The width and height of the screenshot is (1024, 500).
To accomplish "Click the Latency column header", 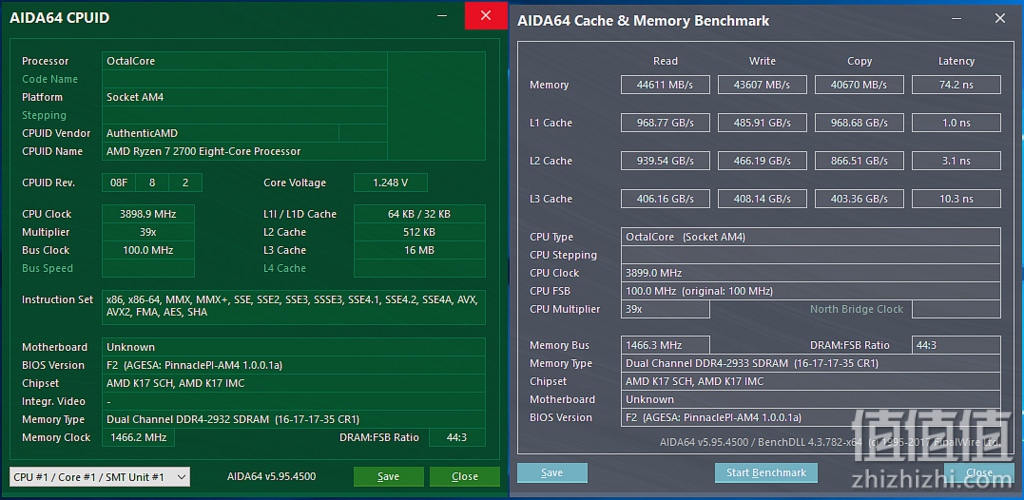I will point(956,61).
